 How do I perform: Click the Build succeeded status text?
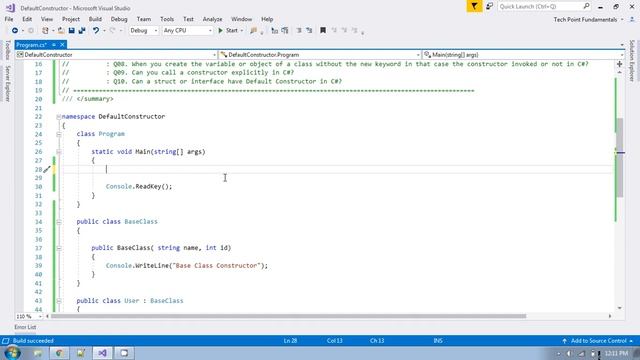(33, 341)
